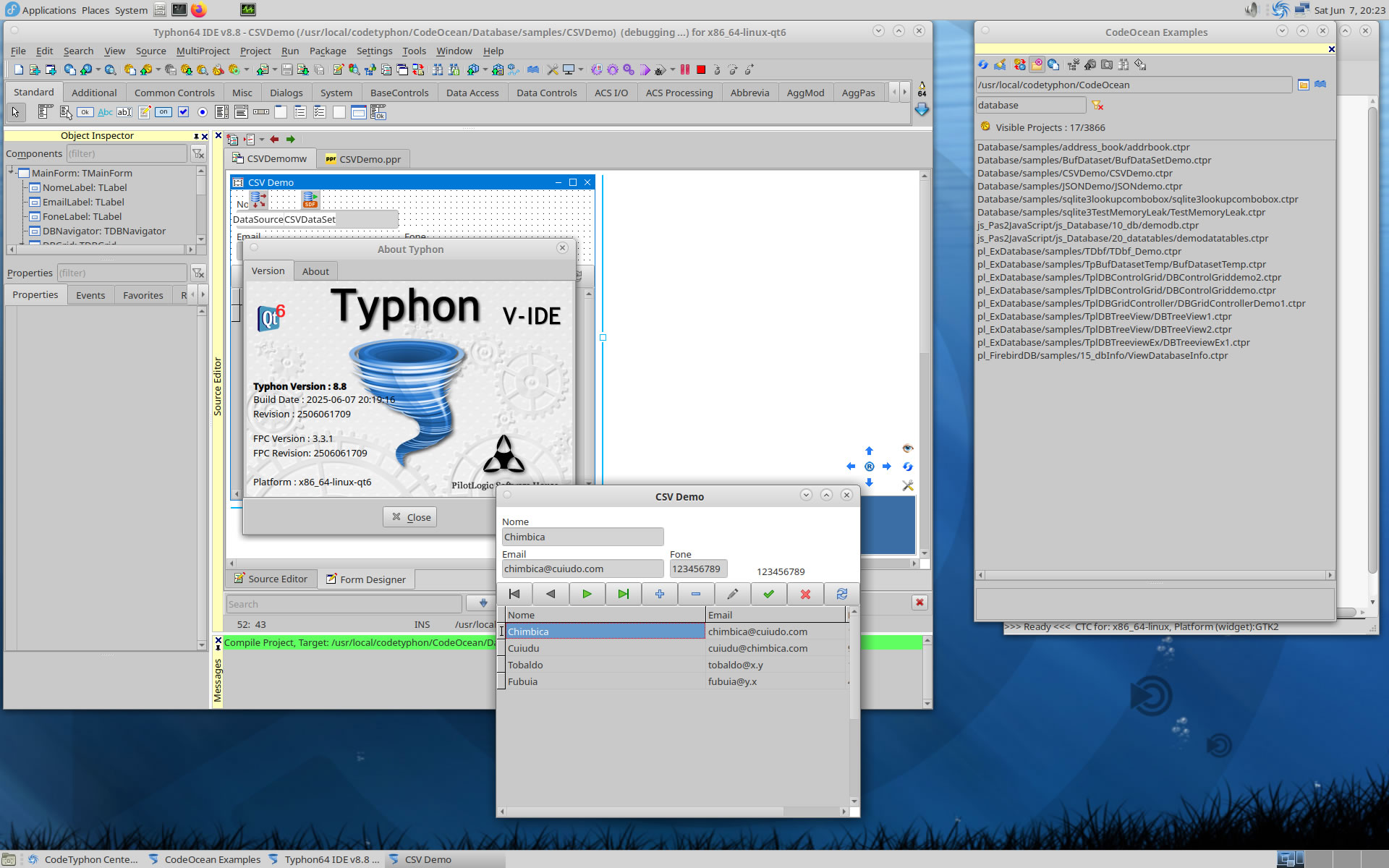Refresh the project list in CodeOcean Examples

pos(983,64)
